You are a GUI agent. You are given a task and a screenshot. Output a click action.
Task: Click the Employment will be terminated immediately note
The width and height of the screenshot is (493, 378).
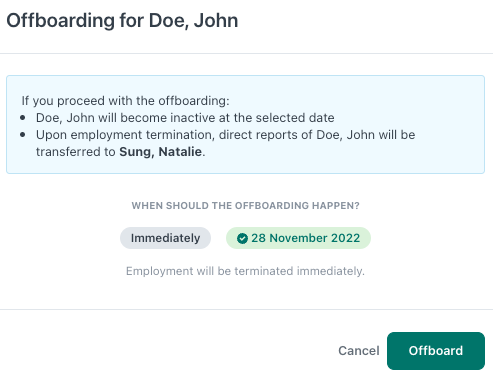[x=245, y=271]
